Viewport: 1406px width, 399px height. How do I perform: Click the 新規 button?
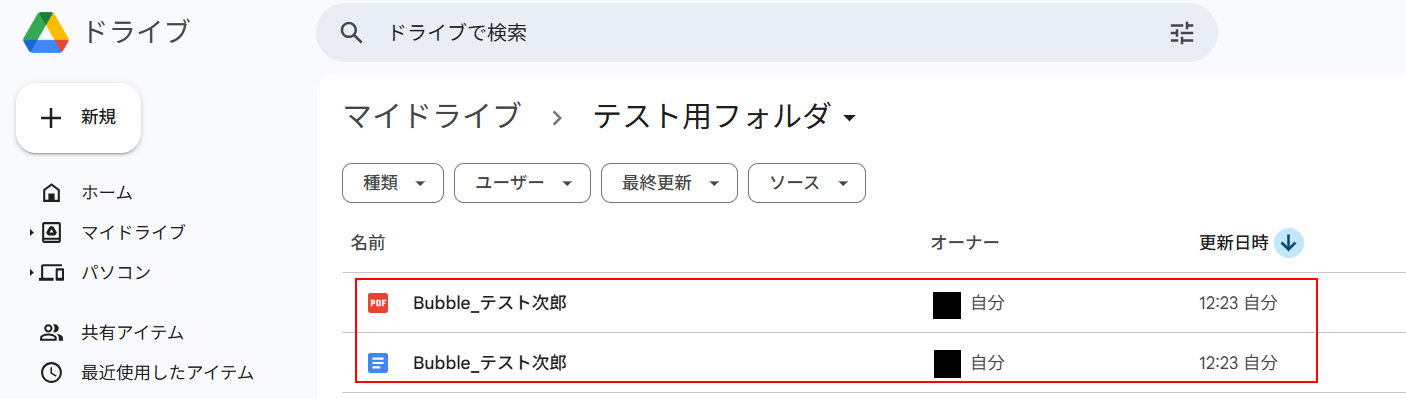pos(78,118)
